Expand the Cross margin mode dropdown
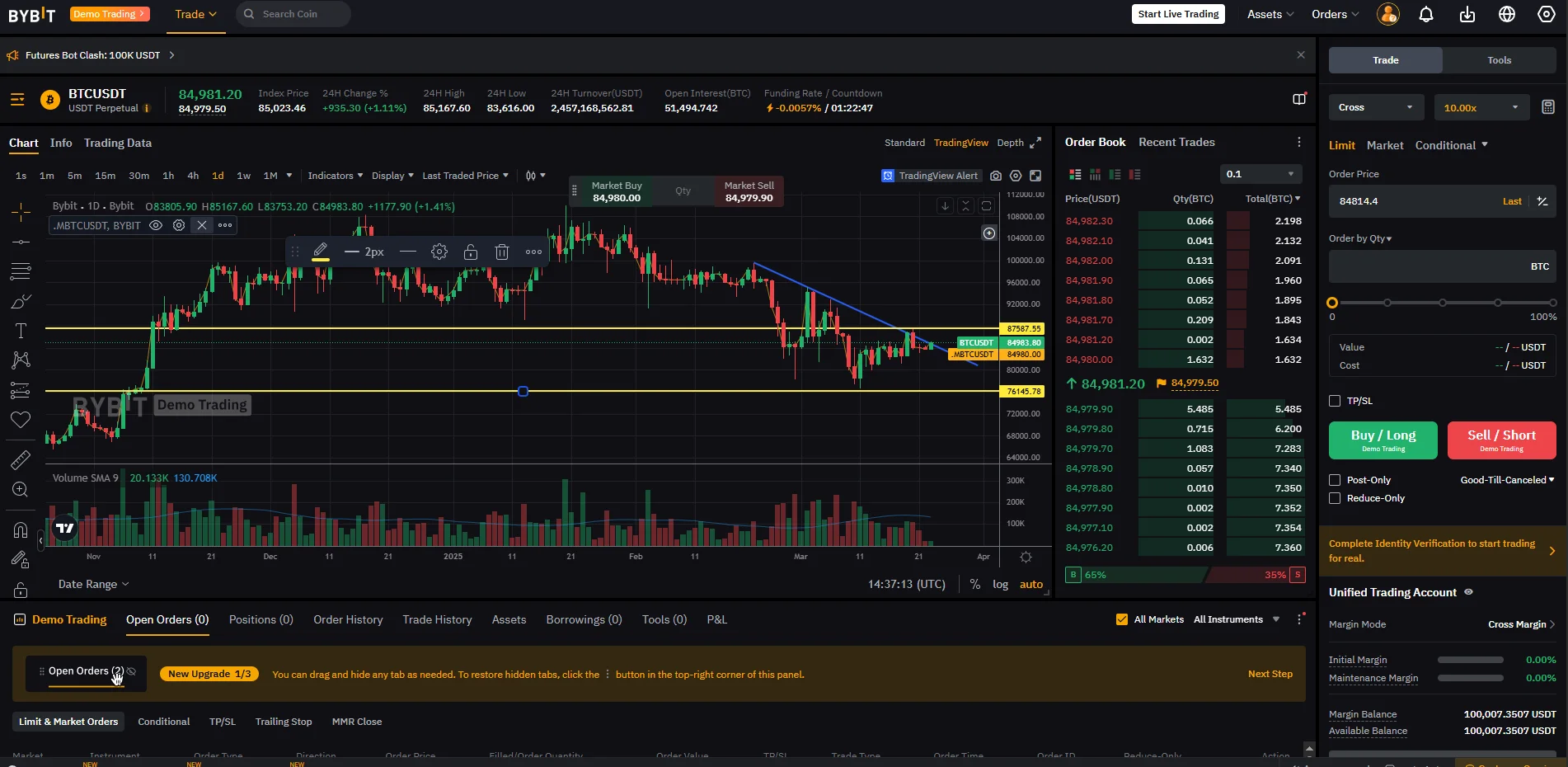Viewport: 1568px width, 767px height. pyautogui.click(x=1376, y=107)
